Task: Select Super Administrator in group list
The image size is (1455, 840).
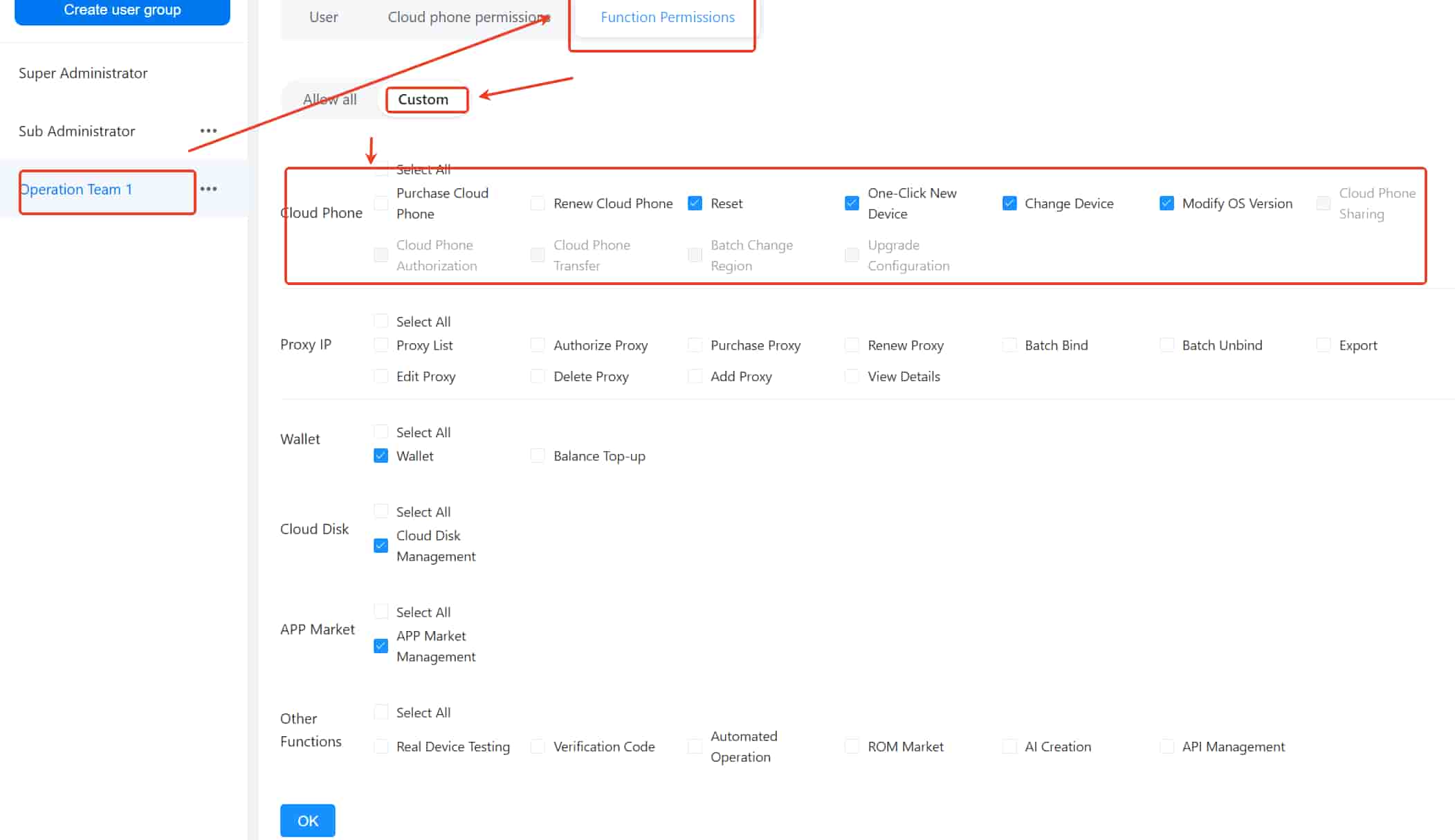Action: click(83, 73)
